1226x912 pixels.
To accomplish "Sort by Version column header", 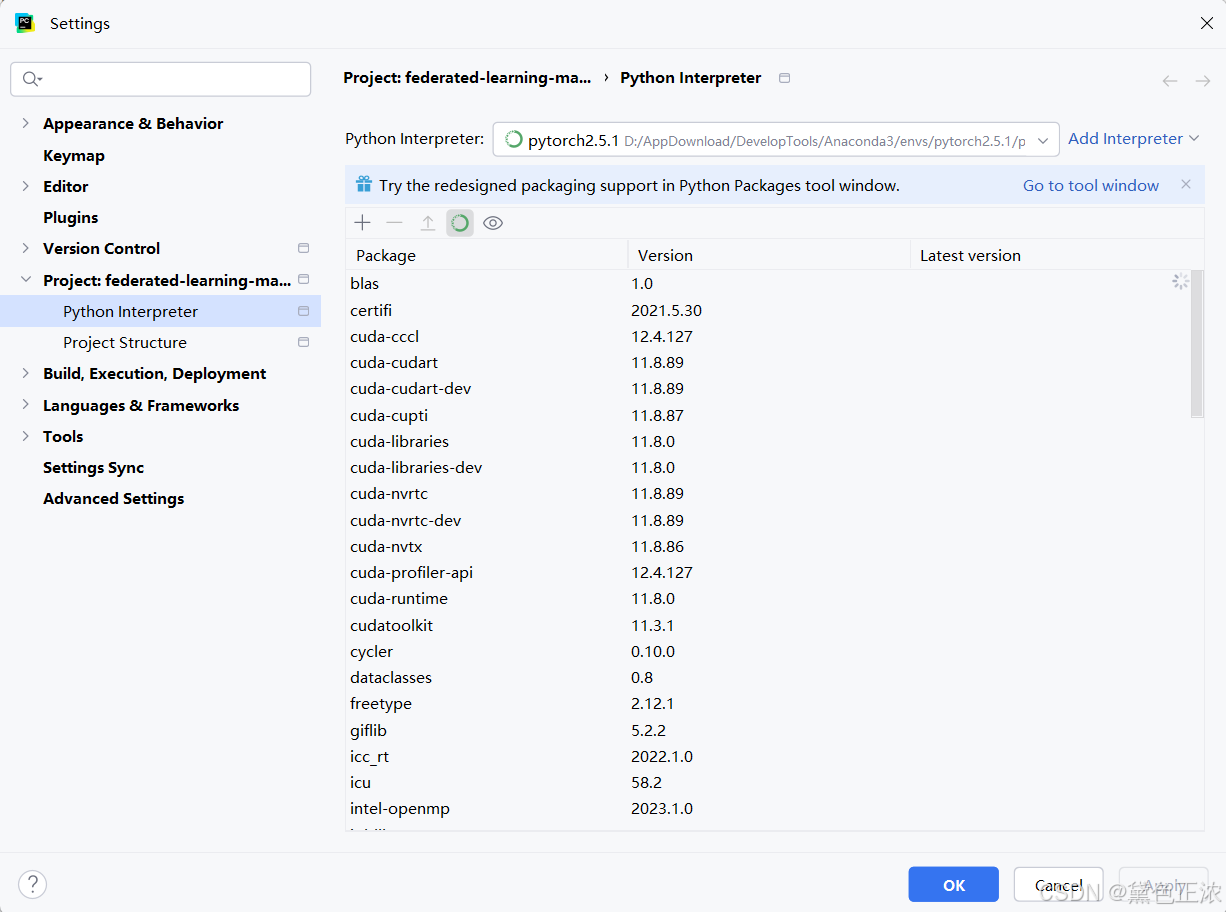I will click(769, 255).
